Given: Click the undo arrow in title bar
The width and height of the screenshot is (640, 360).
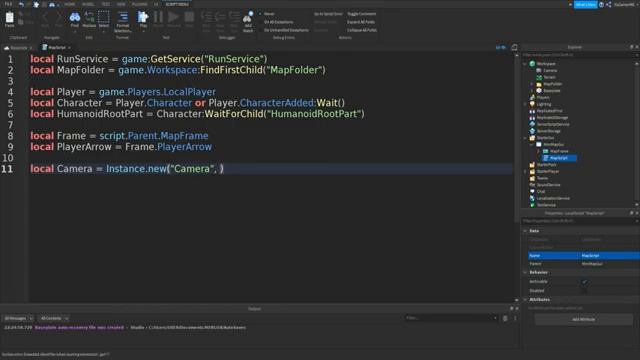Looking at the screenshot, I should click(x=21, y=4).
